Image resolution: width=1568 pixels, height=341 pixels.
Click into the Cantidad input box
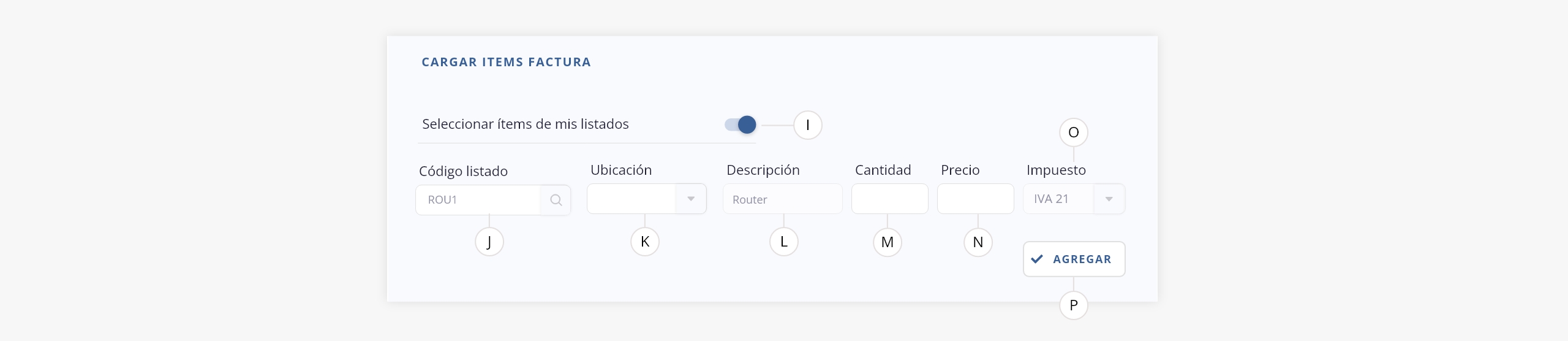coord(889,199)
